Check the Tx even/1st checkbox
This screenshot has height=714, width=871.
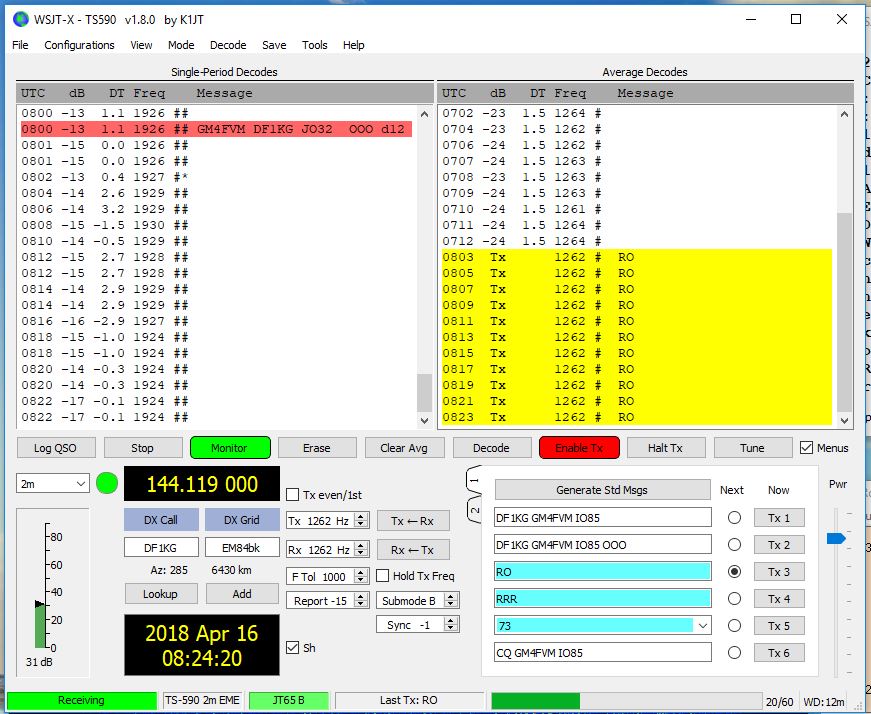pyautogui.click(x=292, y=495)
